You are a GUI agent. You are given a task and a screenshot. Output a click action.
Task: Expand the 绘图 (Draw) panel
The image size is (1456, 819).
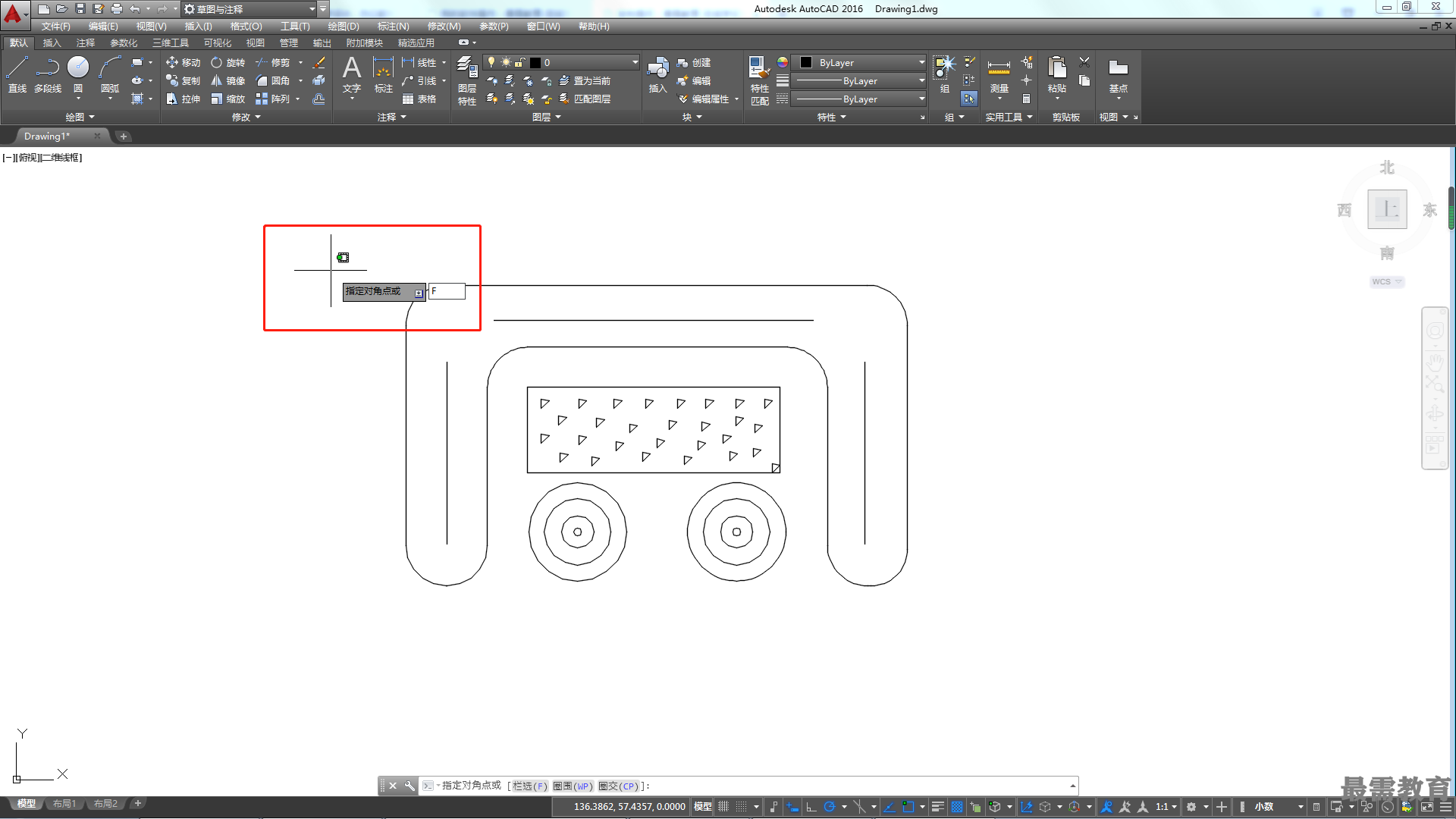click(x=80, y=117)
